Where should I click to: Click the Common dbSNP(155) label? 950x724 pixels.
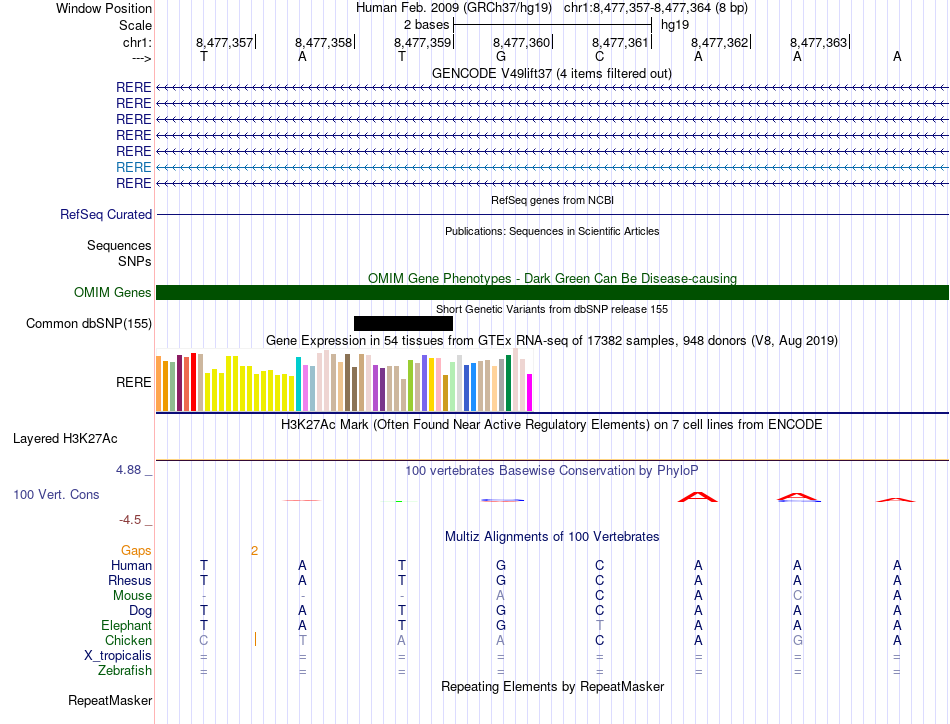click(88, 324)
